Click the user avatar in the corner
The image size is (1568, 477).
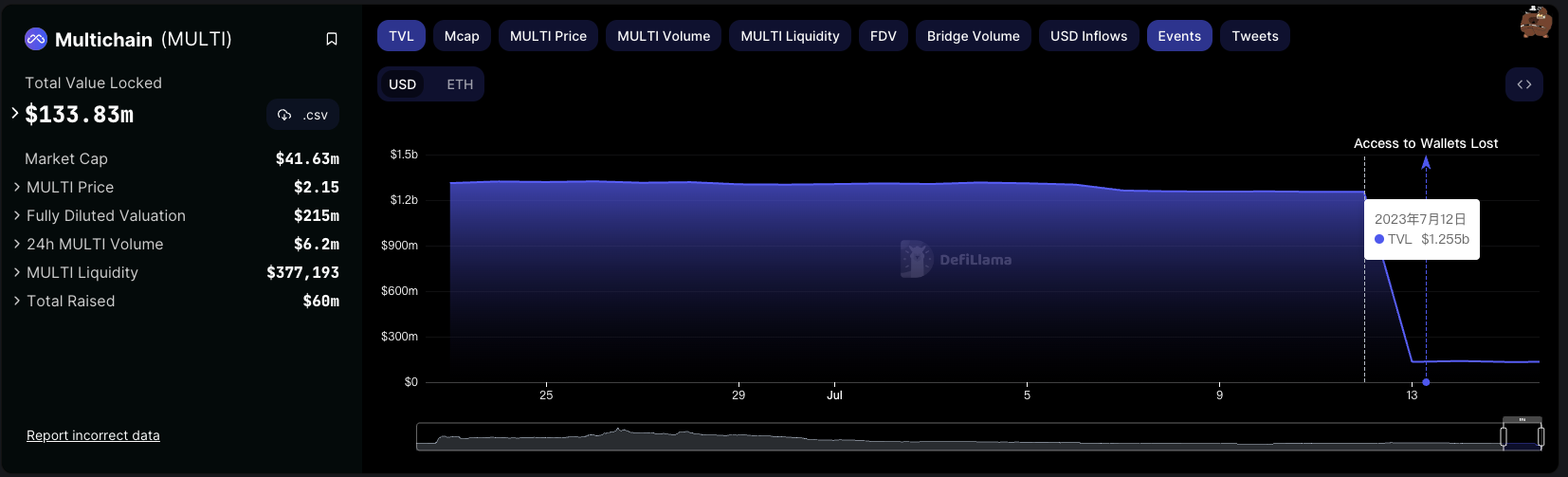pyautogui.click(x=1535, y=22)
